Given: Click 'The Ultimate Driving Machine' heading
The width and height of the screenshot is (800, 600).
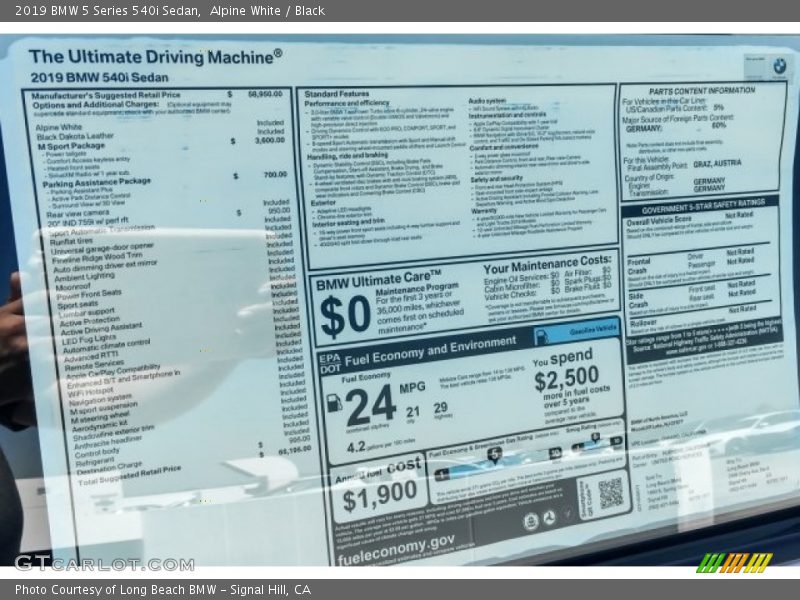Looking at the screenshot, I should click(155, 56).
